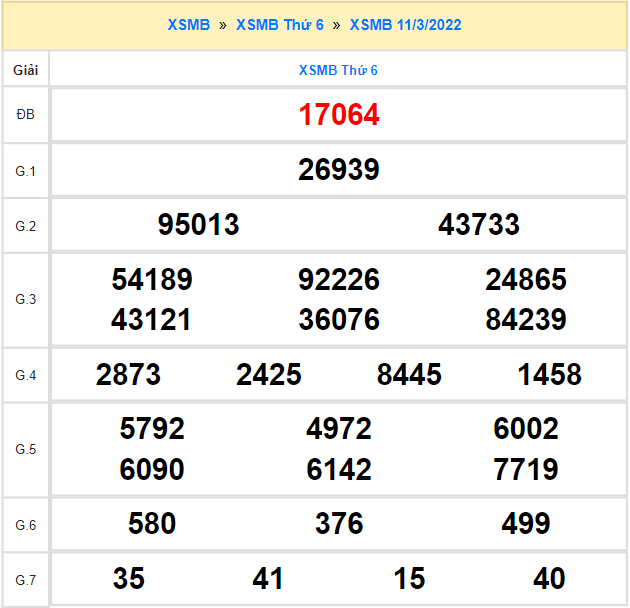The image size is (630, 608).
Task: Select fourth prize number 8445
Action: coord(409,375)
